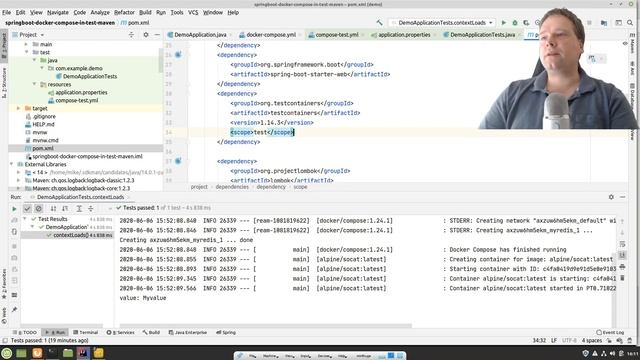Open the Linux Mint start menu
640x360 pixels.
(x=7, y=353)
